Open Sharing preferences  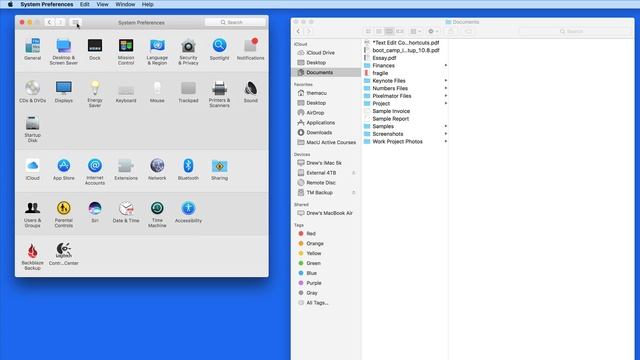coord(219,169)
